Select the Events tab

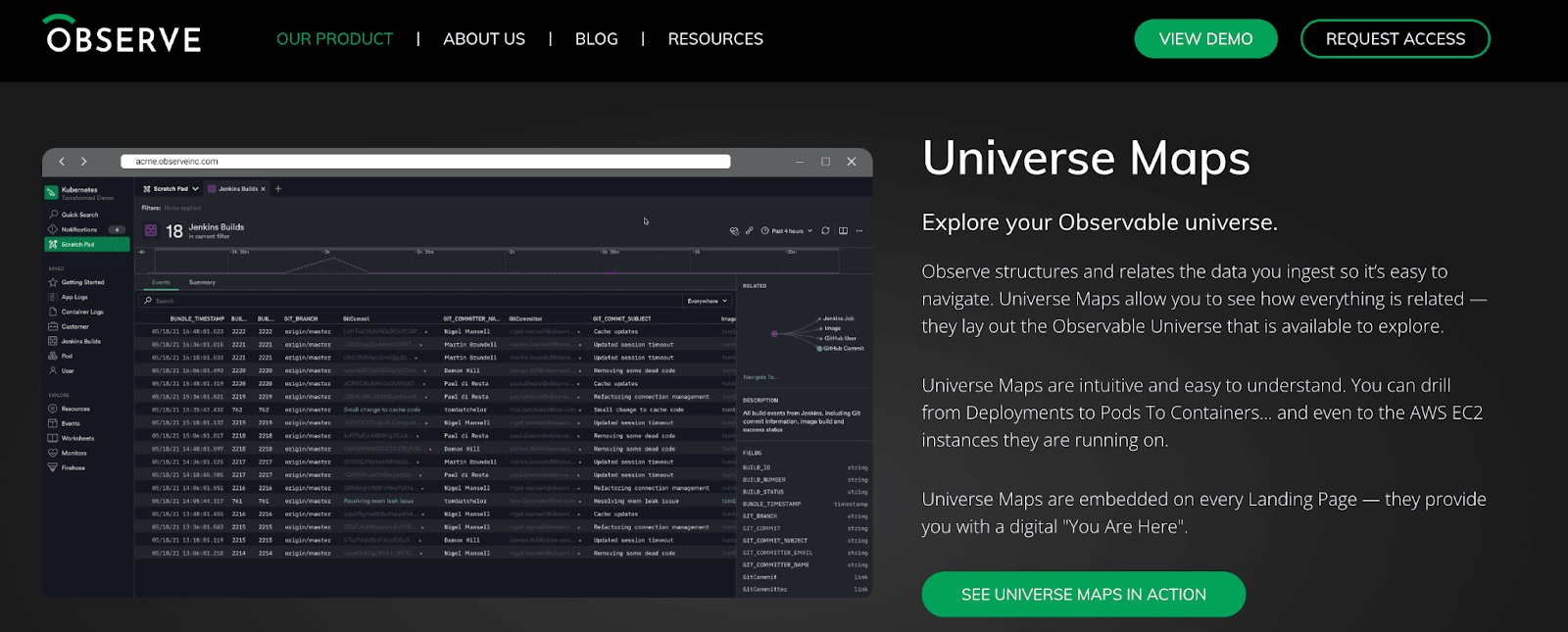click(161, 282)
